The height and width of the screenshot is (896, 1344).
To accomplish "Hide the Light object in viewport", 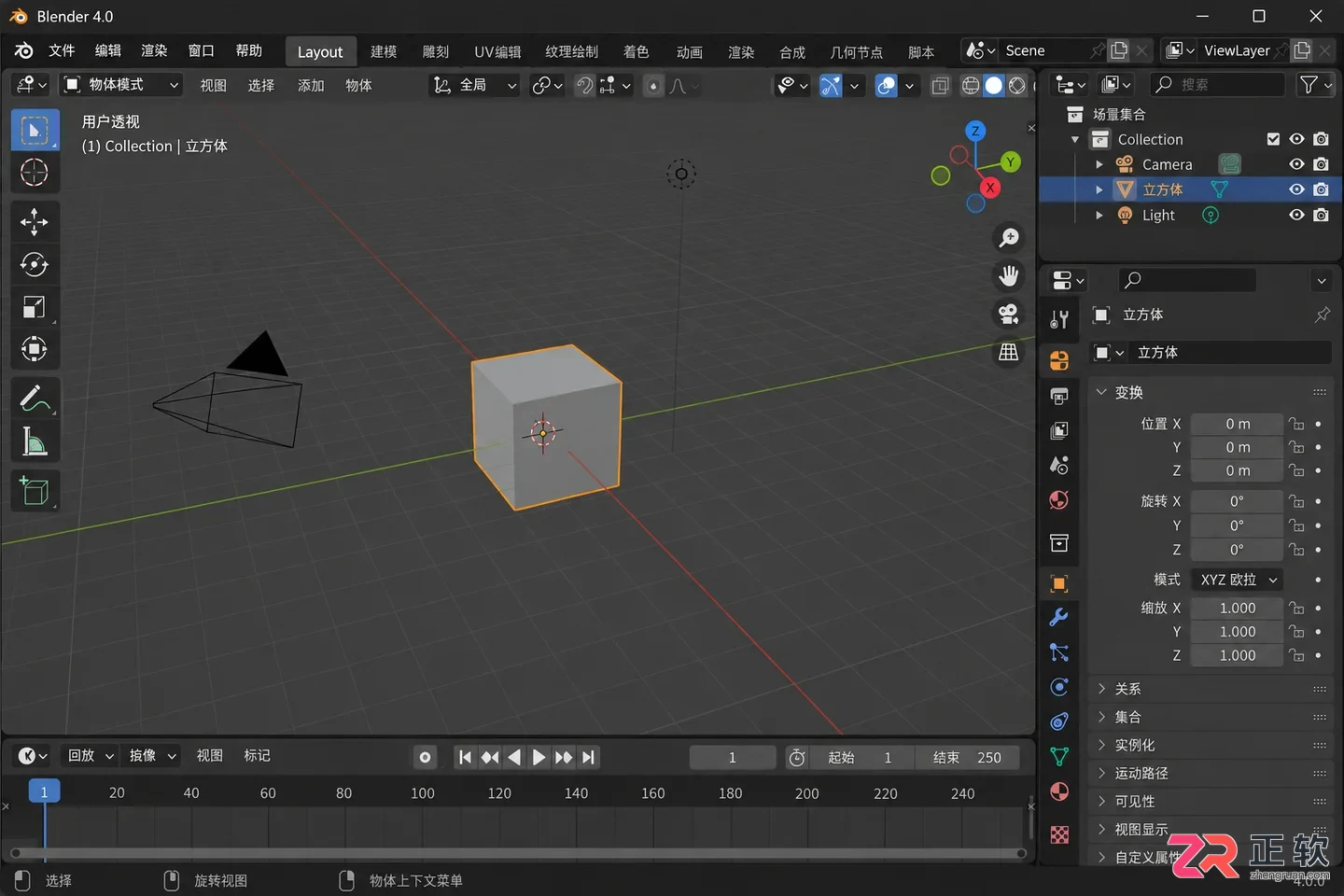I will (x=1296, y=215).
